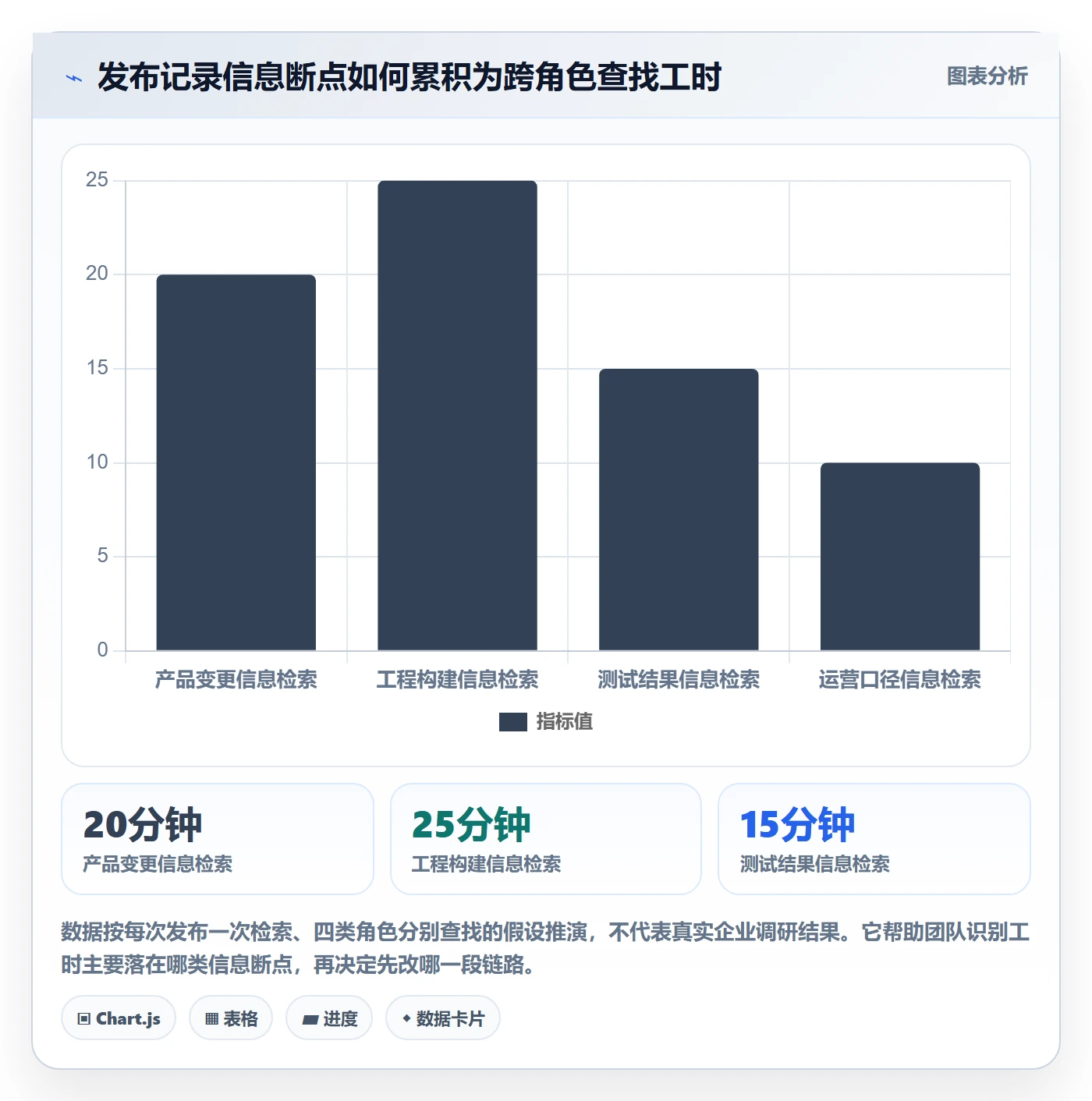Click the y-axis value 25
The width and height of the screenshot is (1092, 1101).
click(x=97, y=180)
